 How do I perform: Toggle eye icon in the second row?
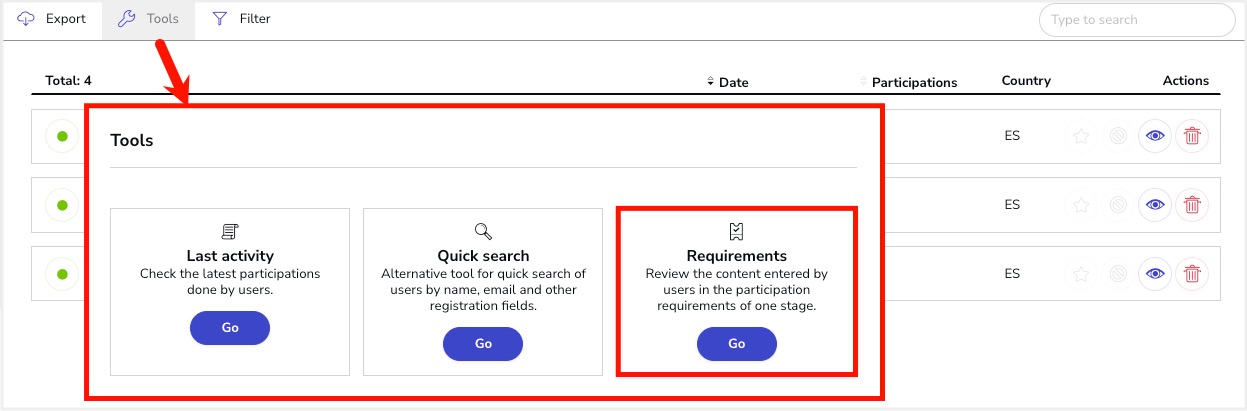[x=1155, y=205]
